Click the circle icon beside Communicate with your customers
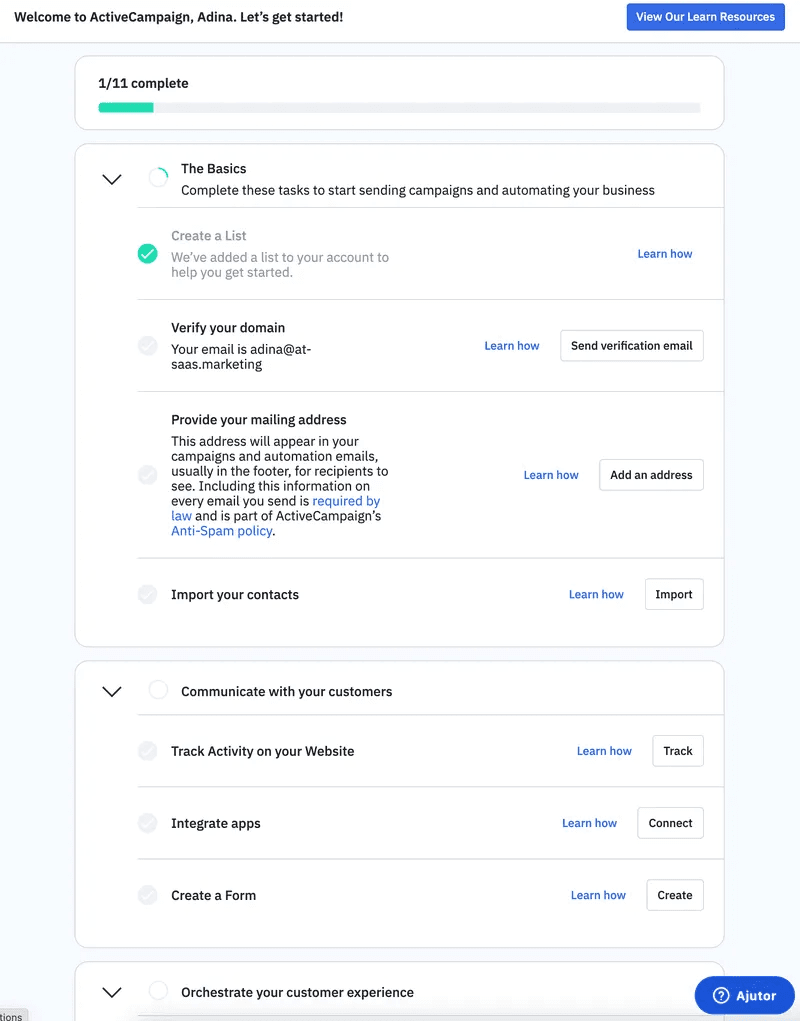The width and height of the screenshot is (800, 1021). tap(157, 688)
